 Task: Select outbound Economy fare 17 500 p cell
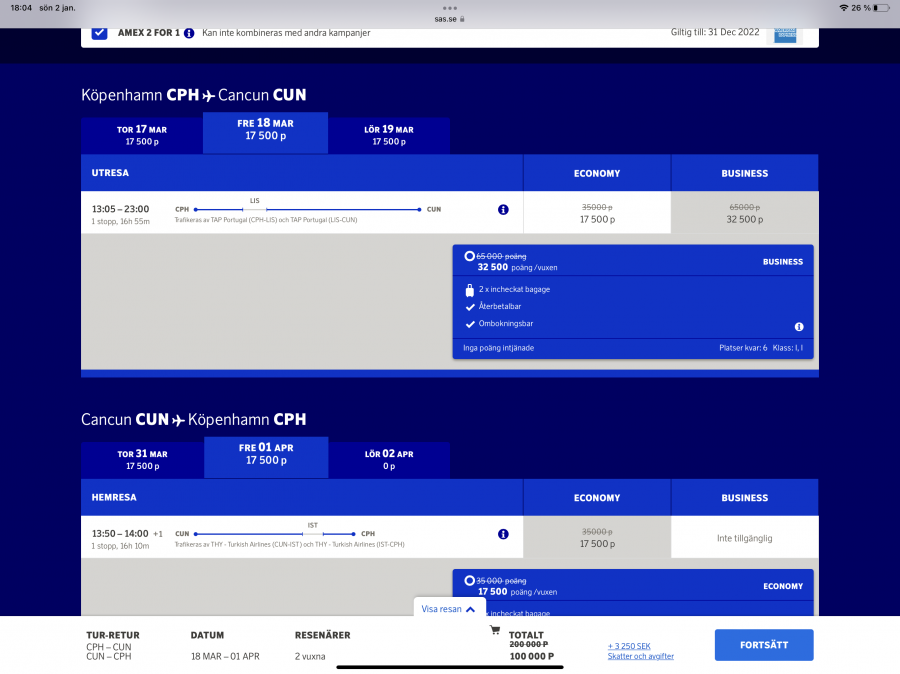(597, 212)
